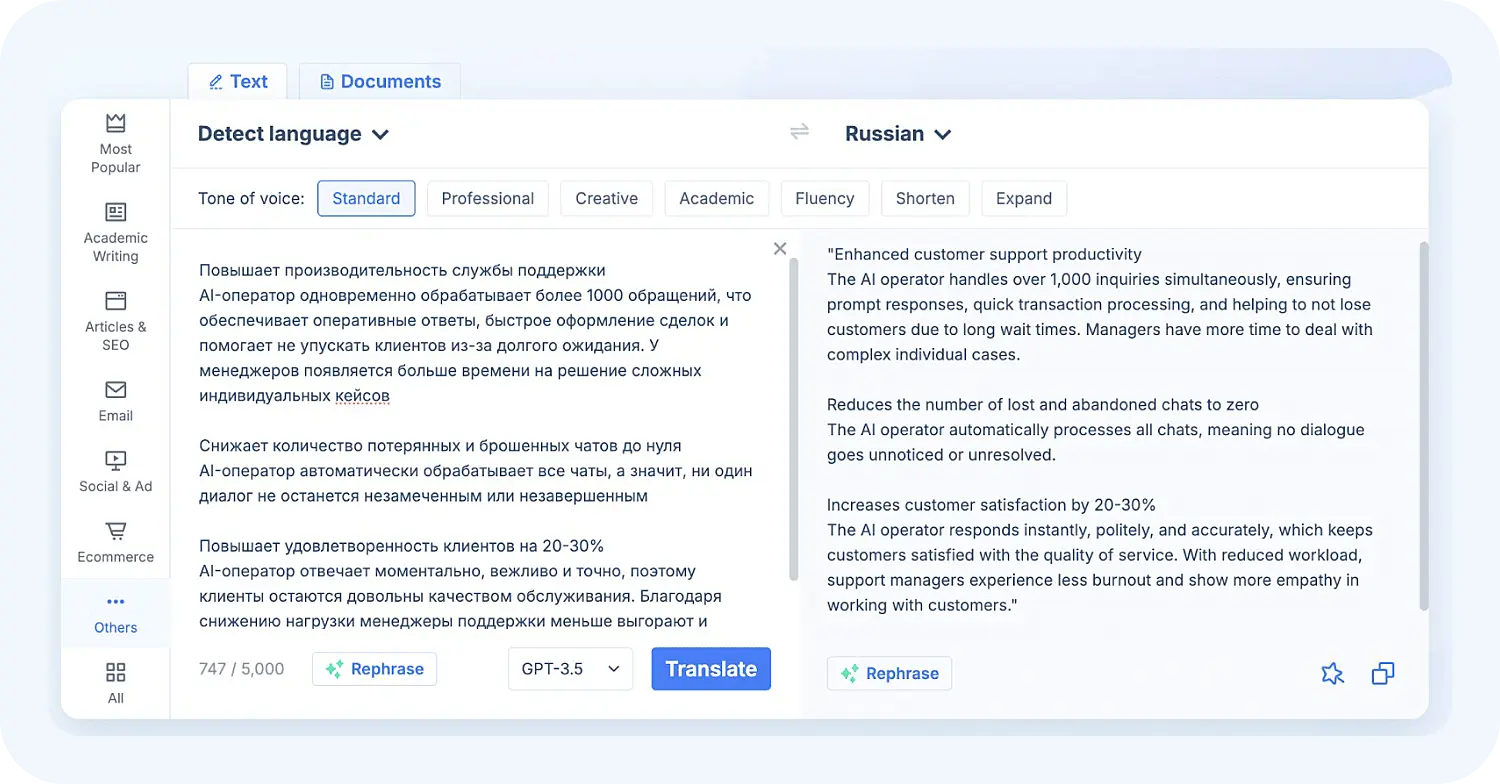The width and height of the screenshot is (1500, 784).
Task: Open the Academic Writing category
Action: (115, 230)
